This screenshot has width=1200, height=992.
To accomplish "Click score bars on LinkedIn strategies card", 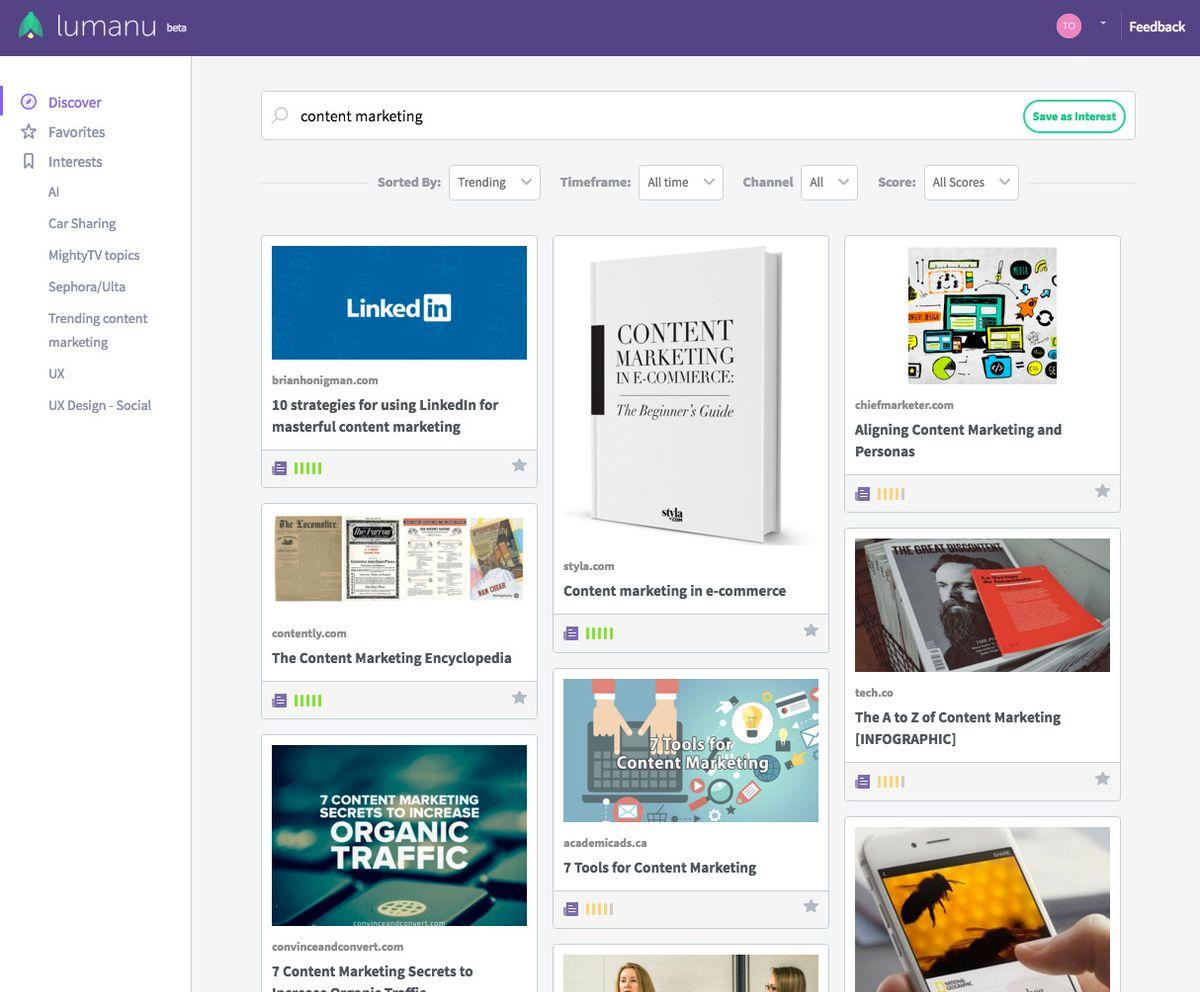I will [308, 468].
